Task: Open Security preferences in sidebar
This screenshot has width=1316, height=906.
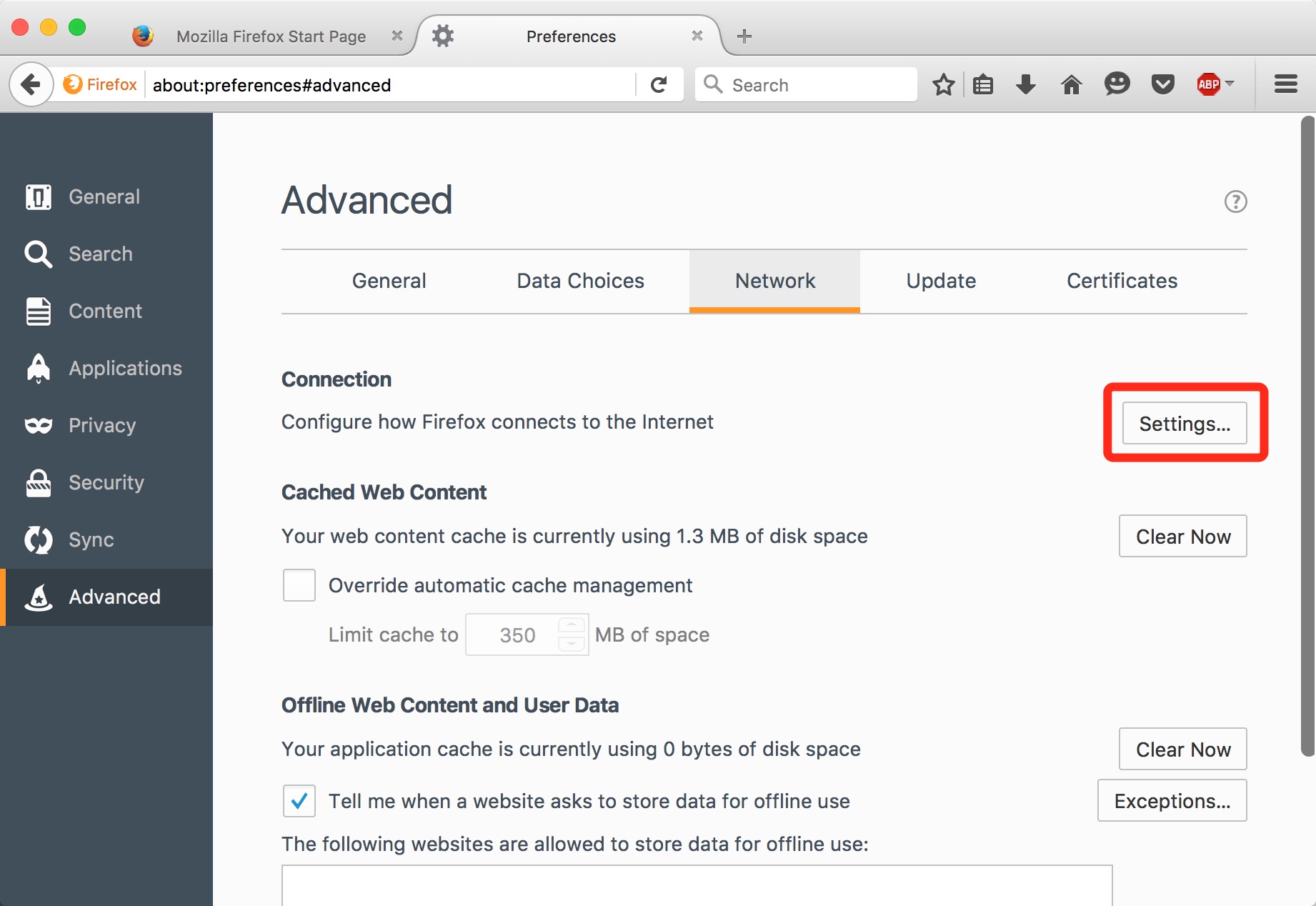Action: coord(106,482)
